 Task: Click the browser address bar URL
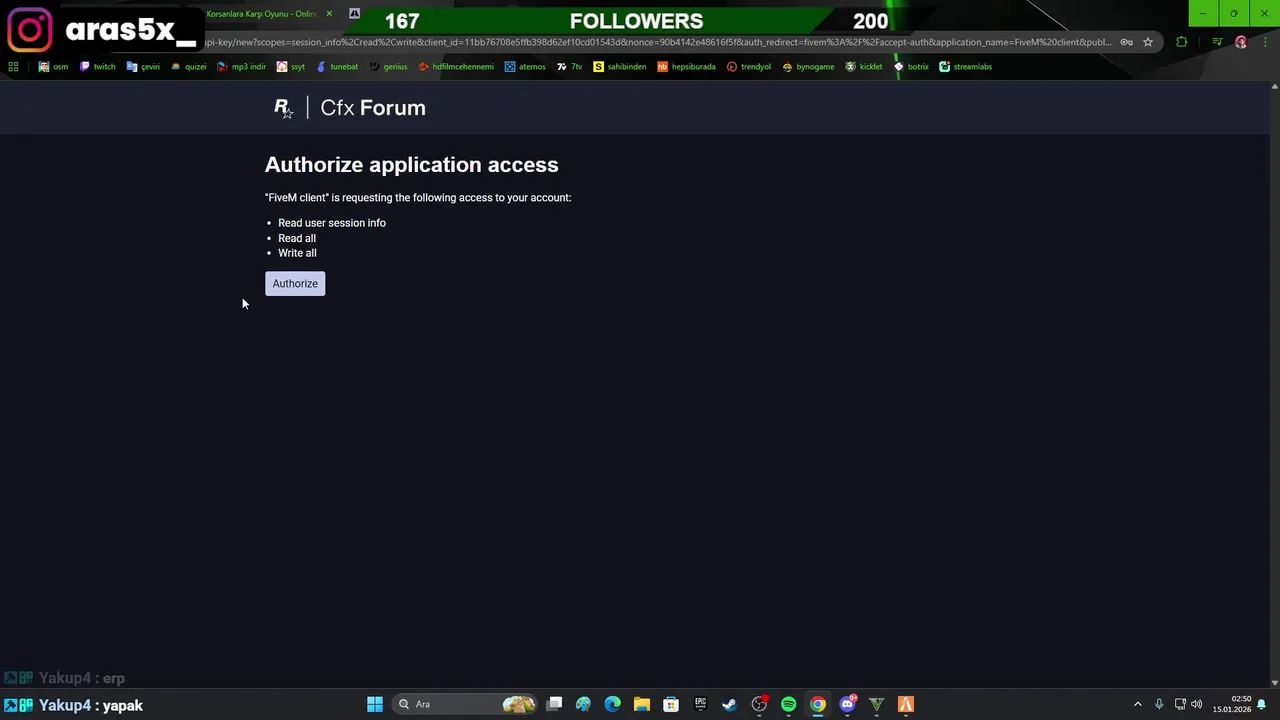(x=658, y=42)
